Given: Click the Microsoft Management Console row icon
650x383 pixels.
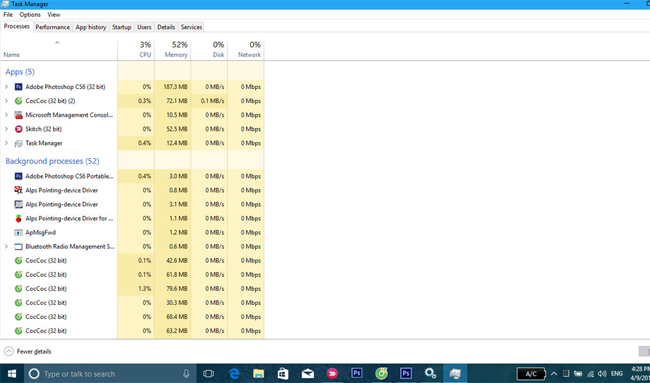Looking at the screenshot, I should 18,115.
